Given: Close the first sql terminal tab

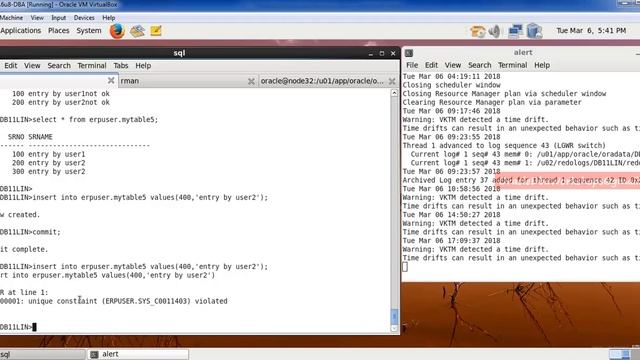Looking at the screenshot, I should [111, 81].
